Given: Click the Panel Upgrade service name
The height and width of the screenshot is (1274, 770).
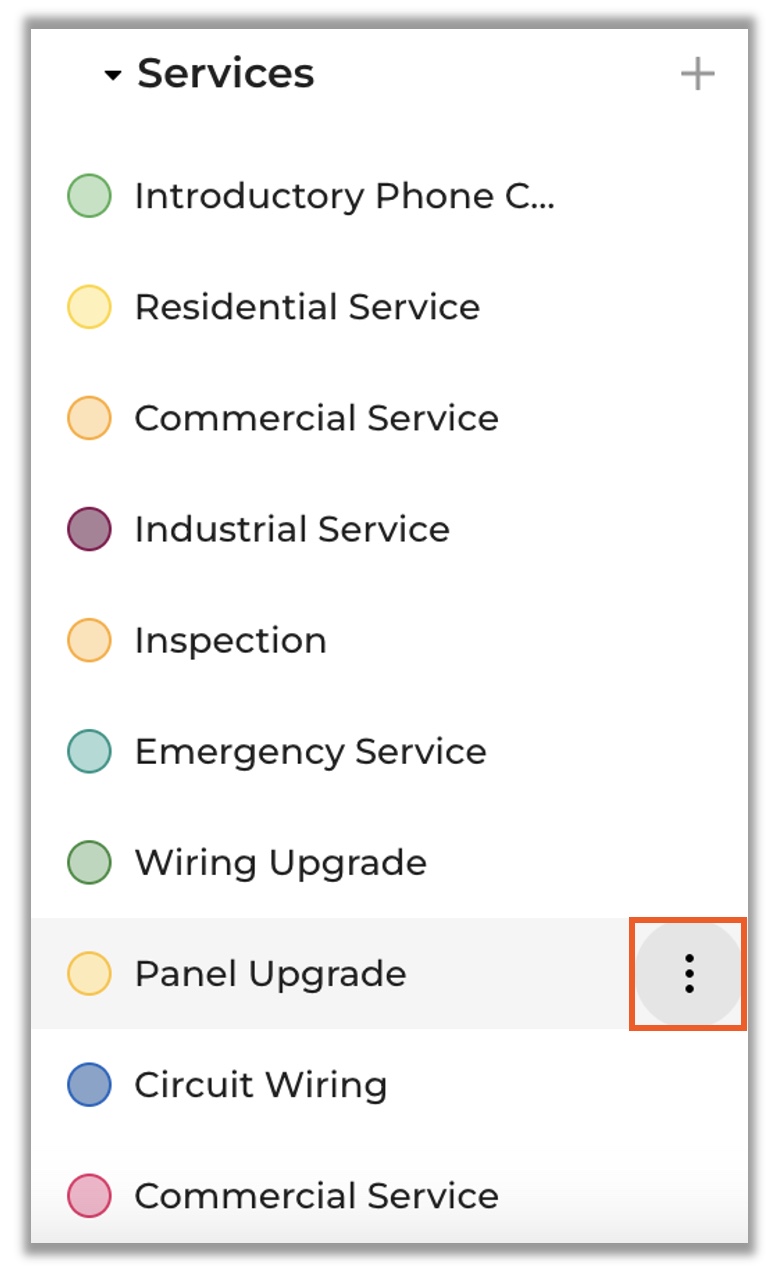Looking at the screenshot, I should coord(270,973).
